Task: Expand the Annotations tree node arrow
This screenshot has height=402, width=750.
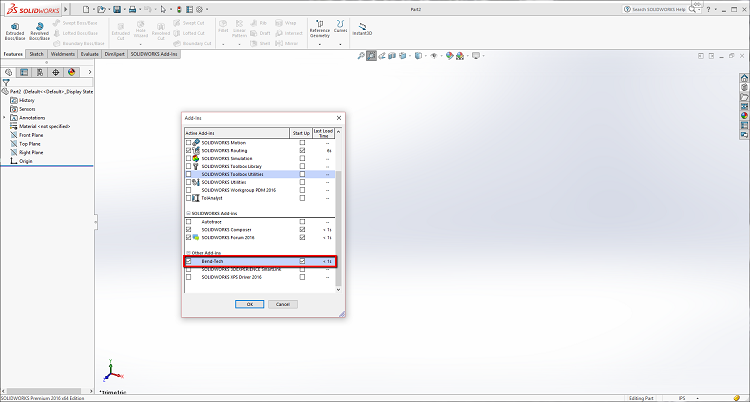Action: coord(4,118)
